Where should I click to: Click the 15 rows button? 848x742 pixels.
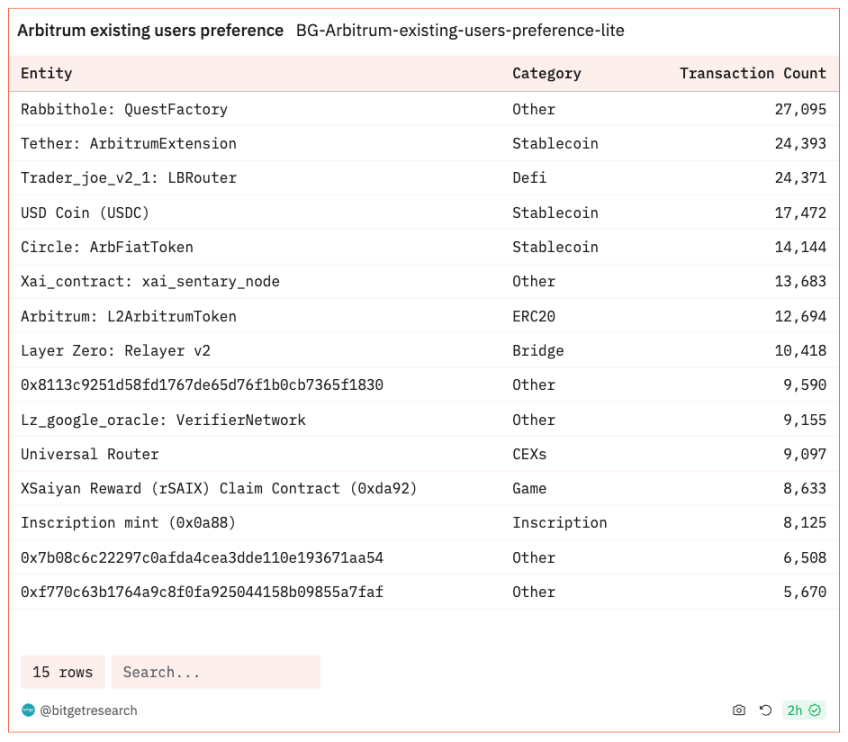coord(62,672)
